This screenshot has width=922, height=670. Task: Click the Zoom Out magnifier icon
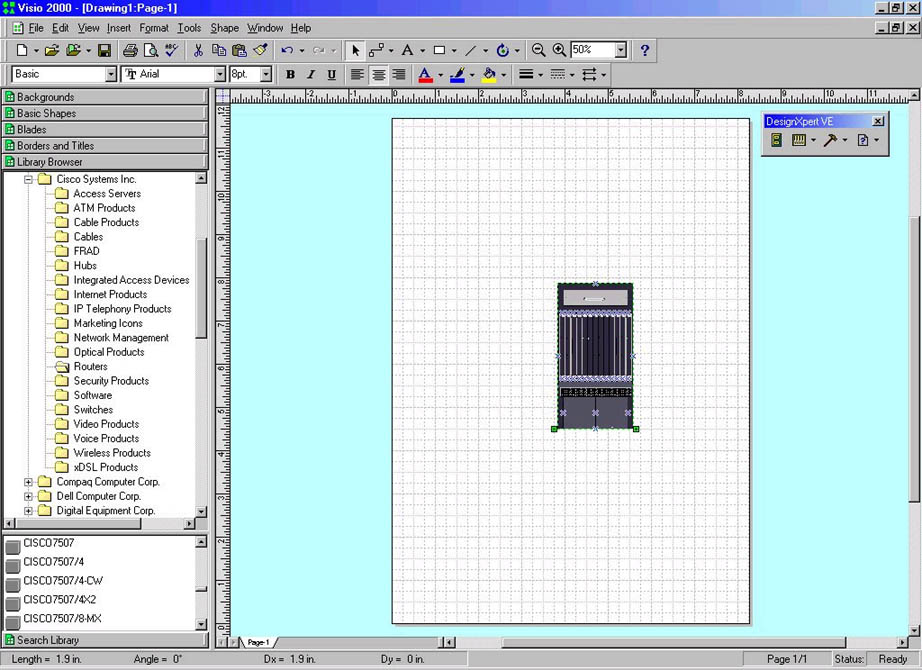pos(539,50)
